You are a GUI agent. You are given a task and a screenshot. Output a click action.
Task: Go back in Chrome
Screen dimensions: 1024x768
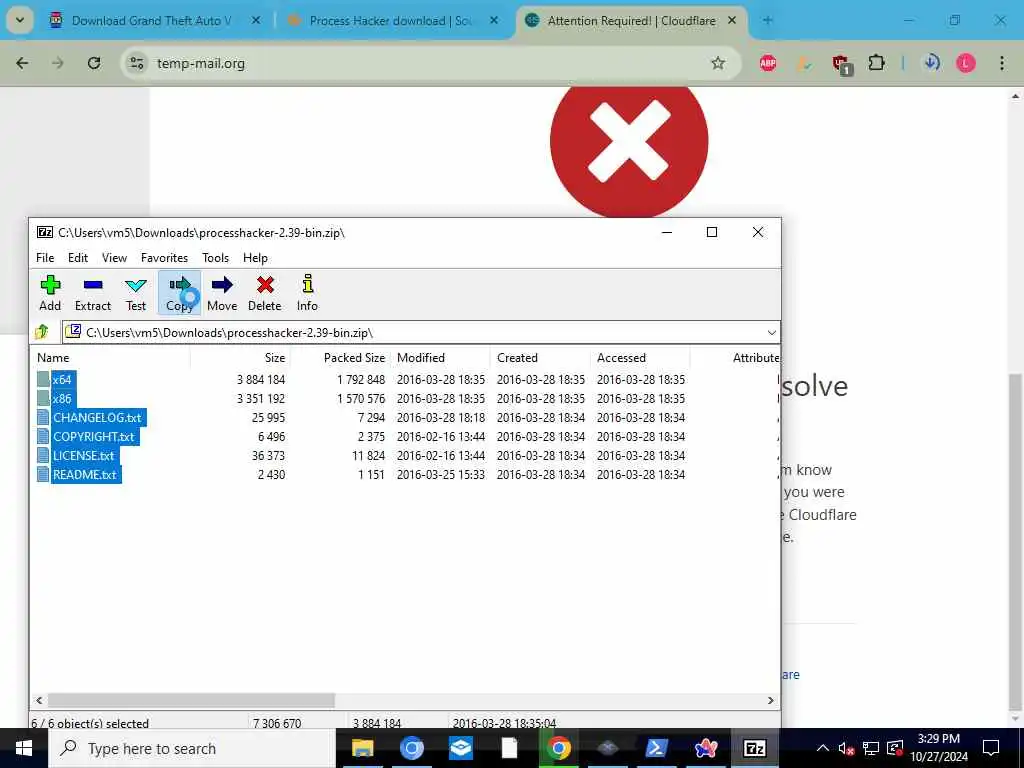point(22,63)
